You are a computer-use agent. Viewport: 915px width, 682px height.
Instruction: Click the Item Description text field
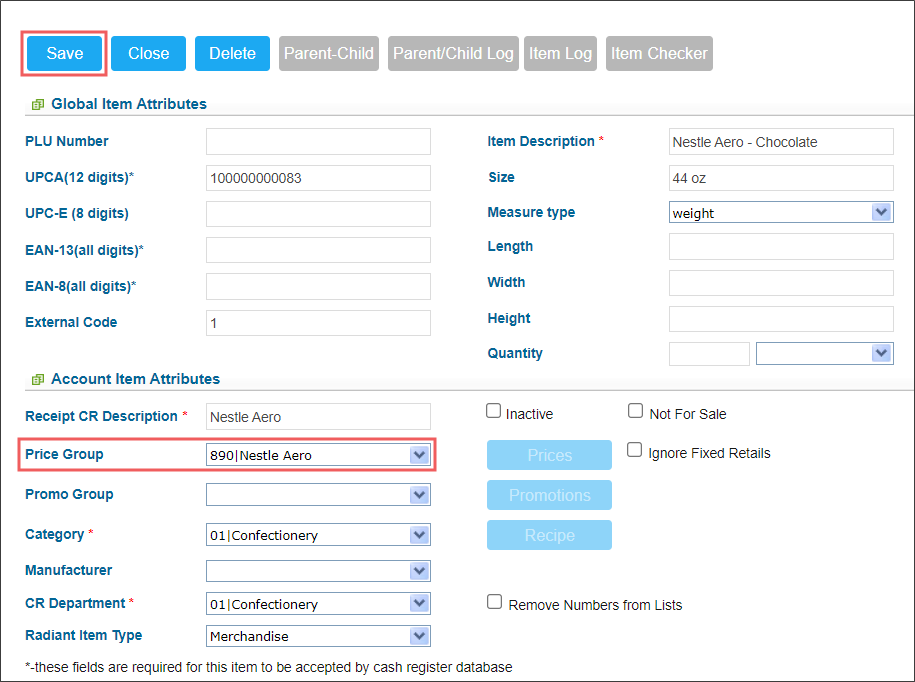781,142
